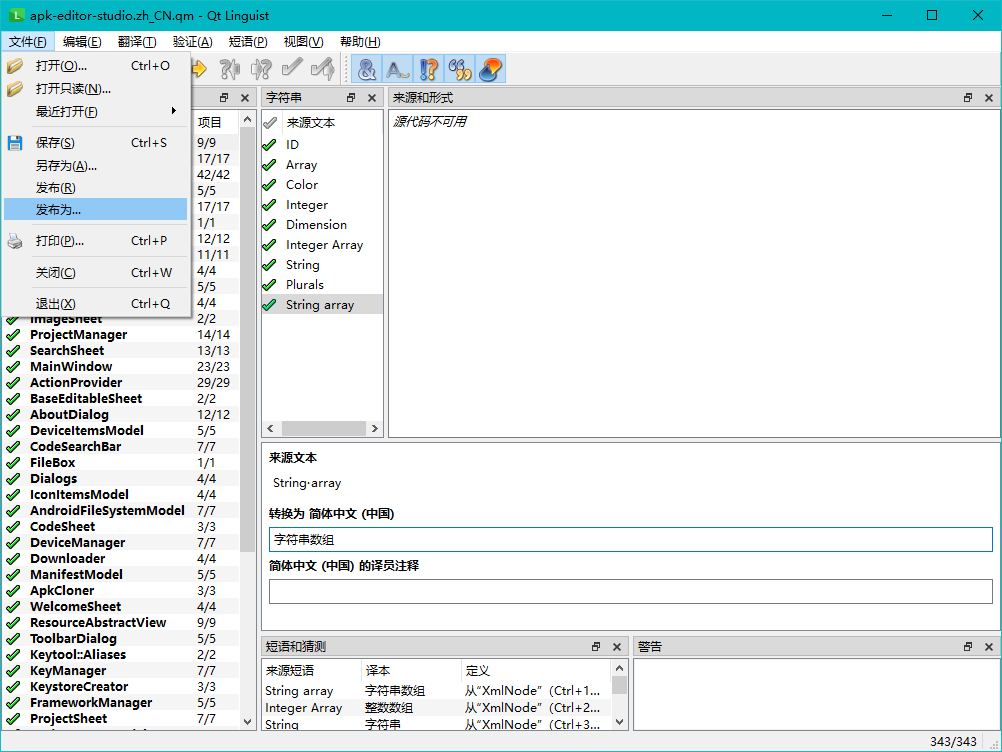
Task: Click context list scroll down arrow
Action: [x=247, y=721]
